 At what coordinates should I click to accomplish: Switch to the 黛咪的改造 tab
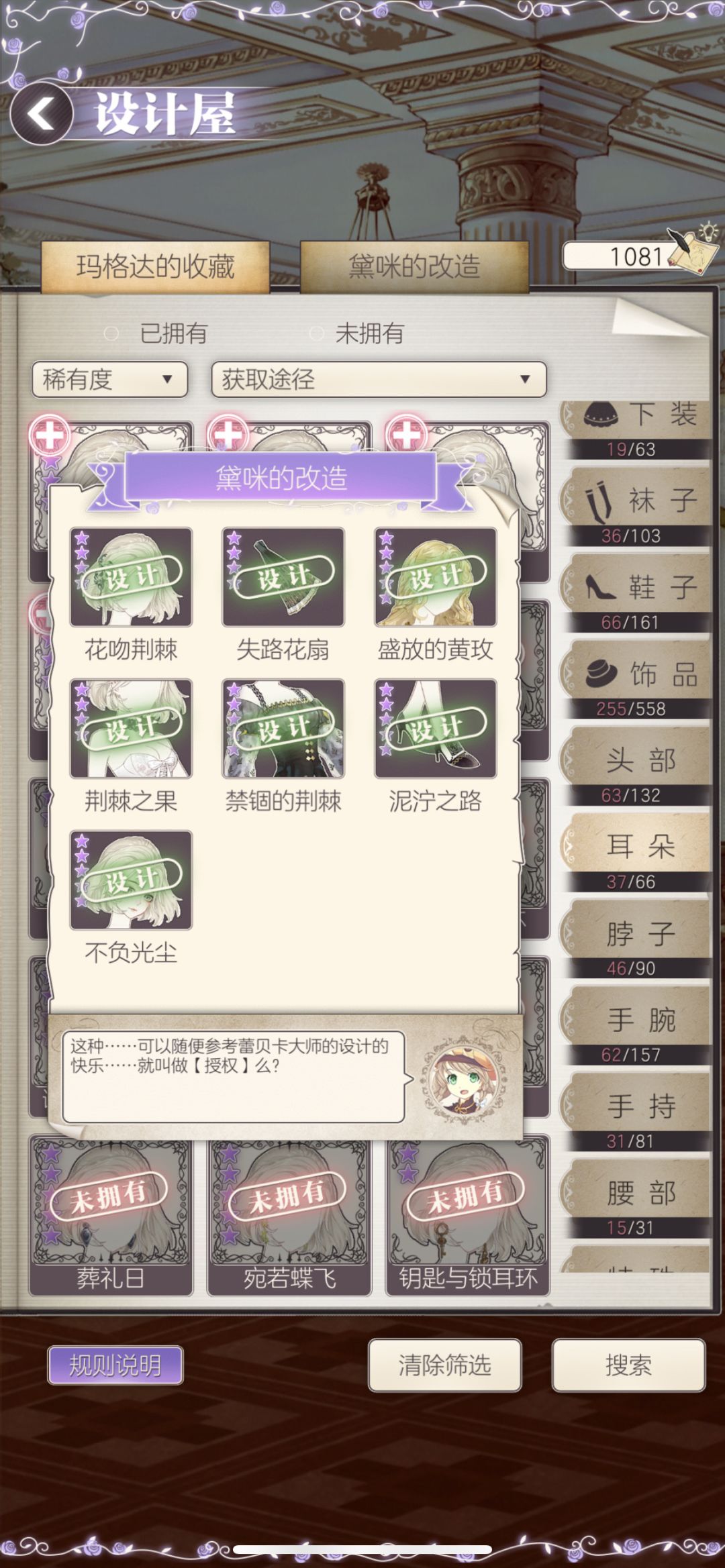[x=414, y=266]
